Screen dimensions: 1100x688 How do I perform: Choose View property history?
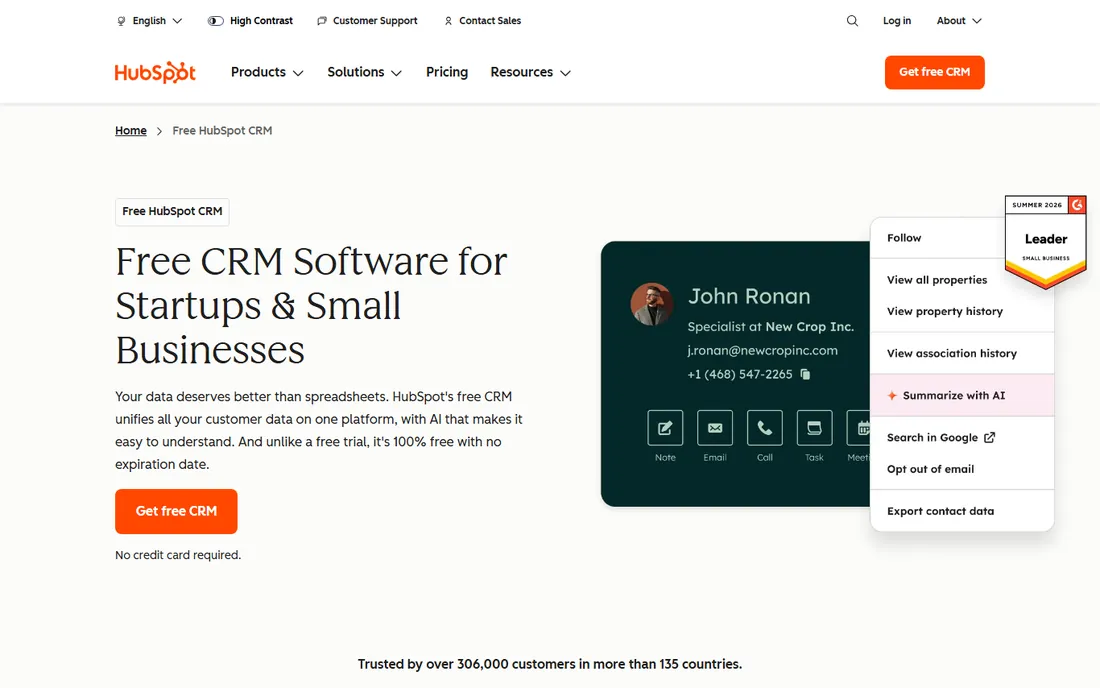[945, 311]
